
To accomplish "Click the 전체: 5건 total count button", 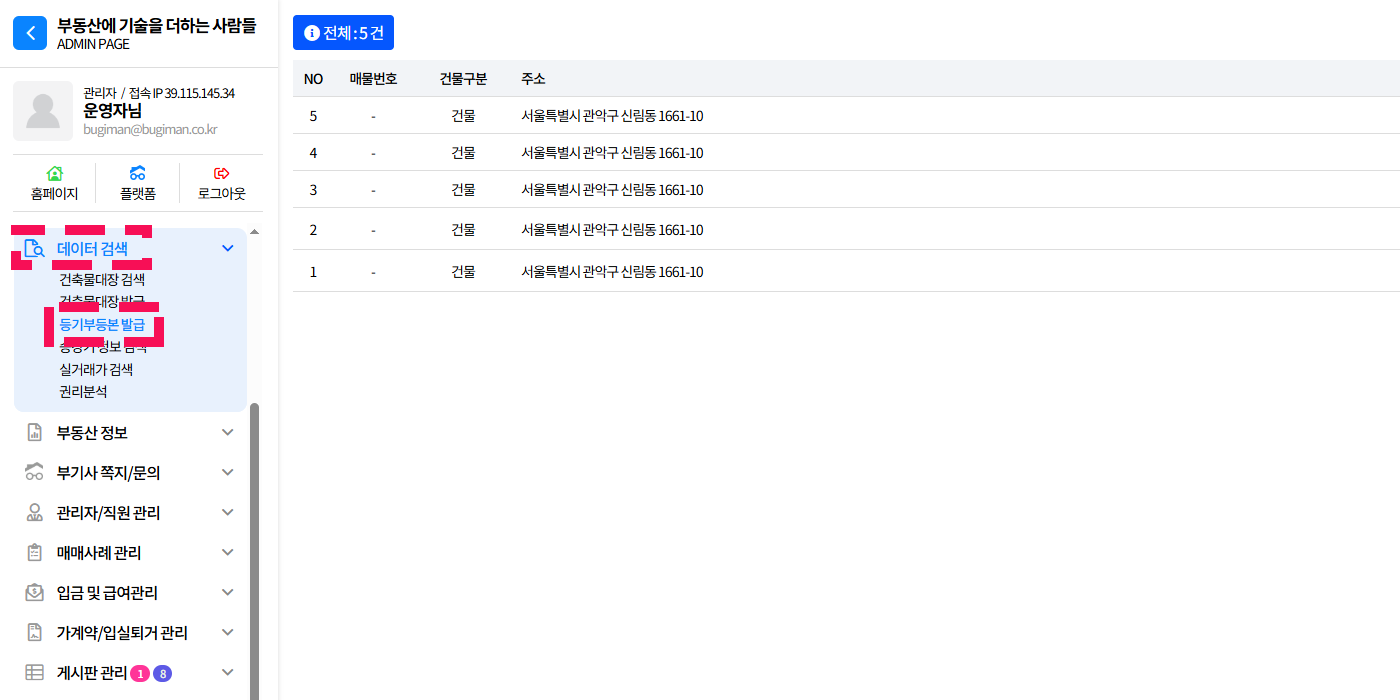I will click(343, 33).
